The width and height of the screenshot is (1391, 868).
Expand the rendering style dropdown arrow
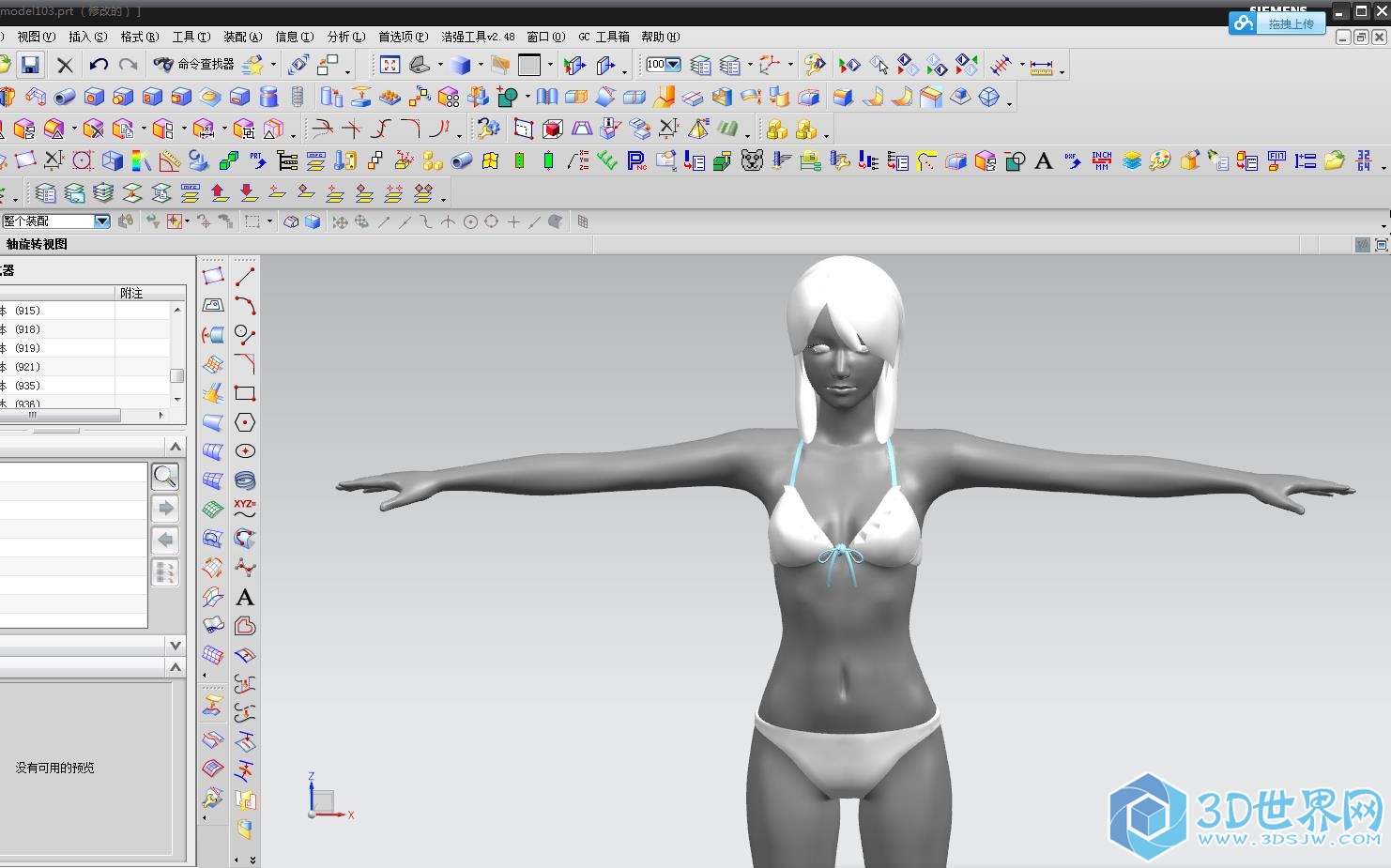pos(481,65)
